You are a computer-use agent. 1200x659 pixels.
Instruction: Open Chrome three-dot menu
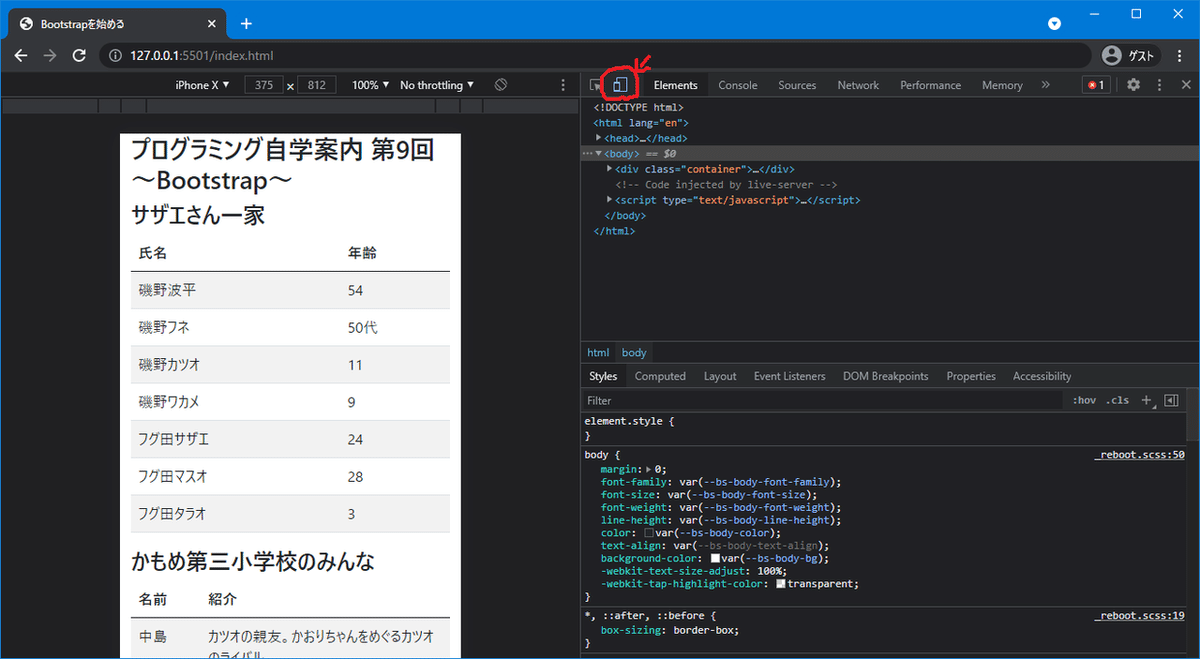pos(1180,56)
